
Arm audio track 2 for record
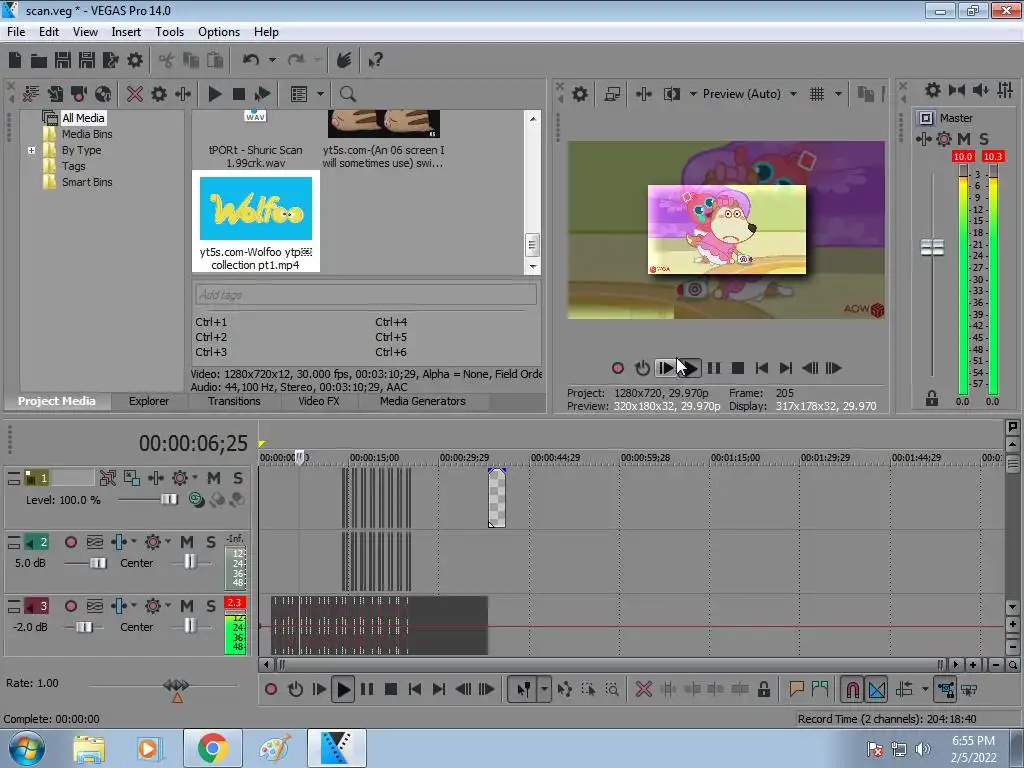(71, 542)
